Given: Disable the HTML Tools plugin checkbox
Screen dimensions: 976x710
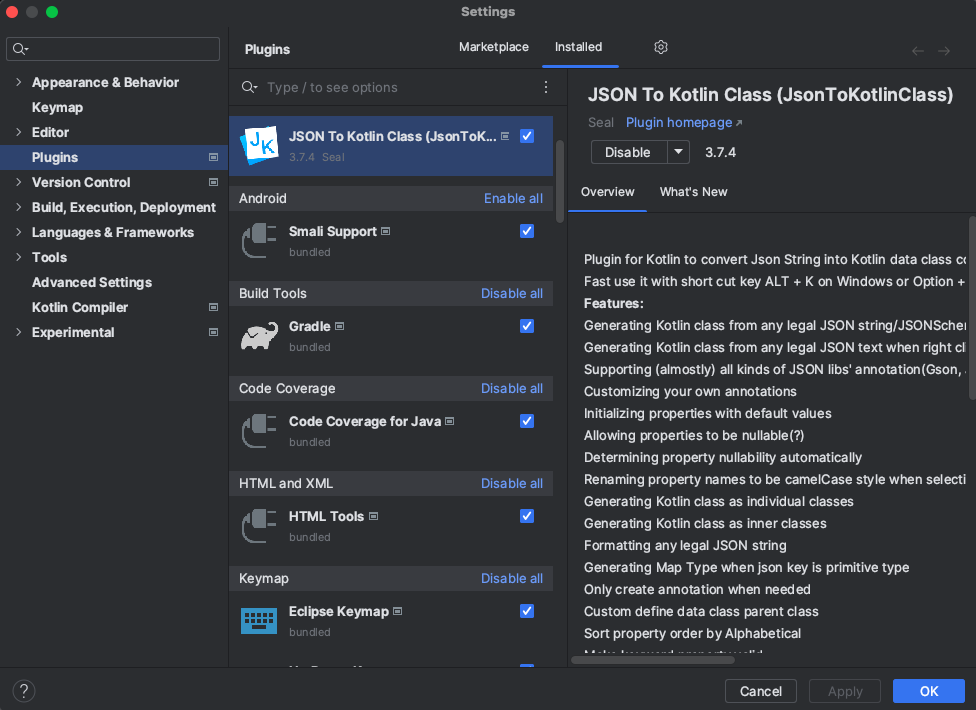Looking at the screenshot, I should 527,516.
